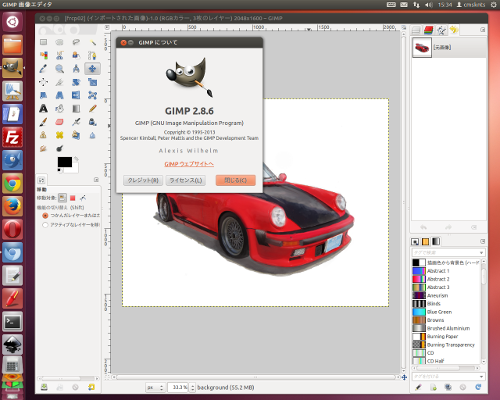The width and height of the screenshot is (500, 400).
Task: Select the Clone stamp tool
Action: (x=43, y=135)
